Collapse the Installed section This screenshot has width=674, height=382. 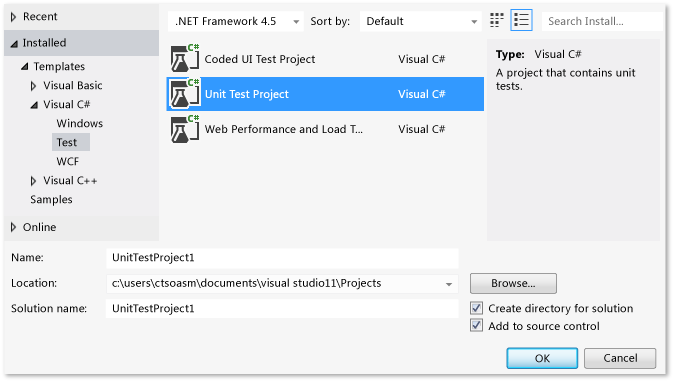point(14,43)
